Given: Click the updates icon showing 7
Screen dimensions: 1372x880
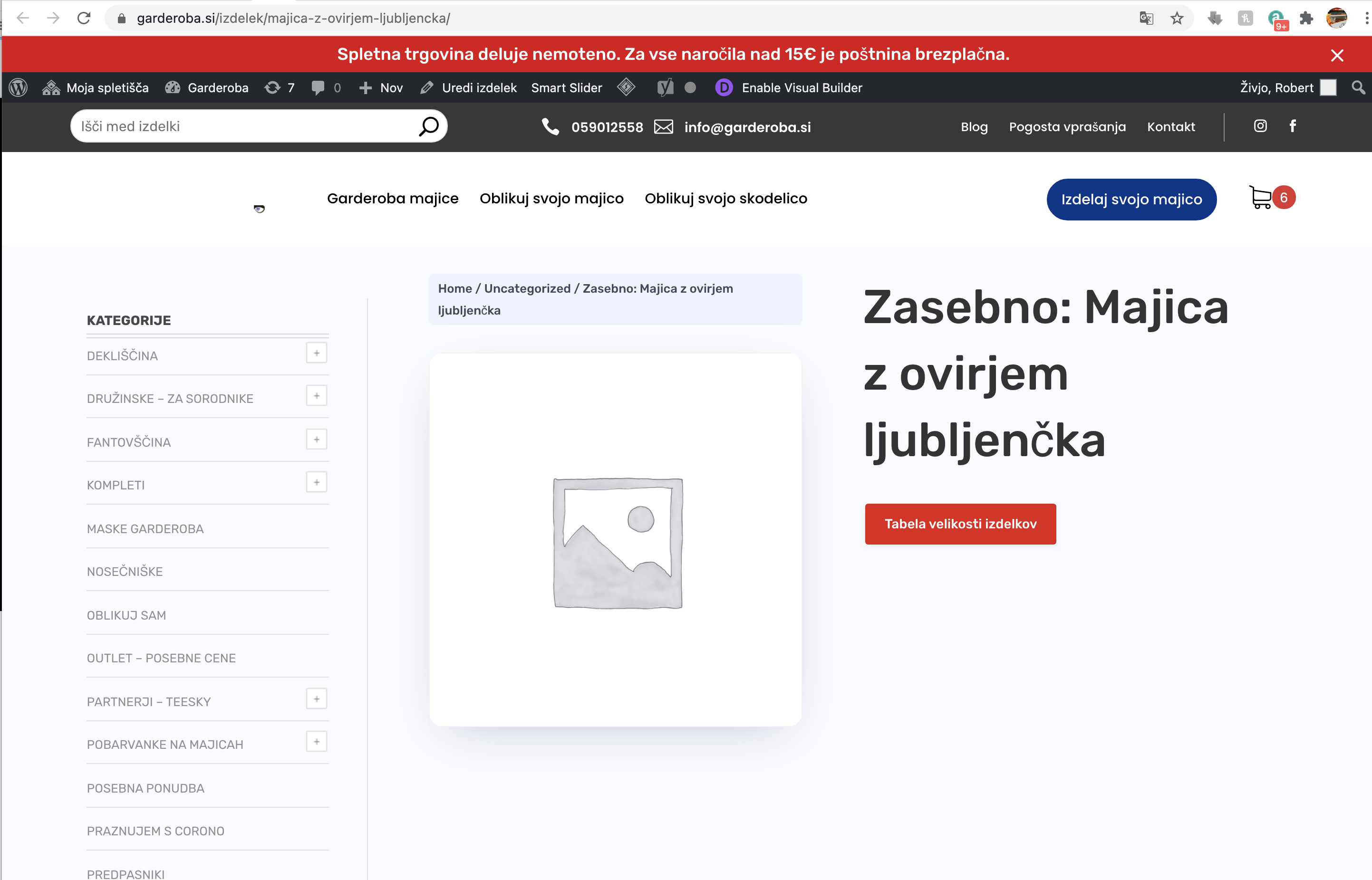Looking at the screenshot, I should click(x=280, y=87).
